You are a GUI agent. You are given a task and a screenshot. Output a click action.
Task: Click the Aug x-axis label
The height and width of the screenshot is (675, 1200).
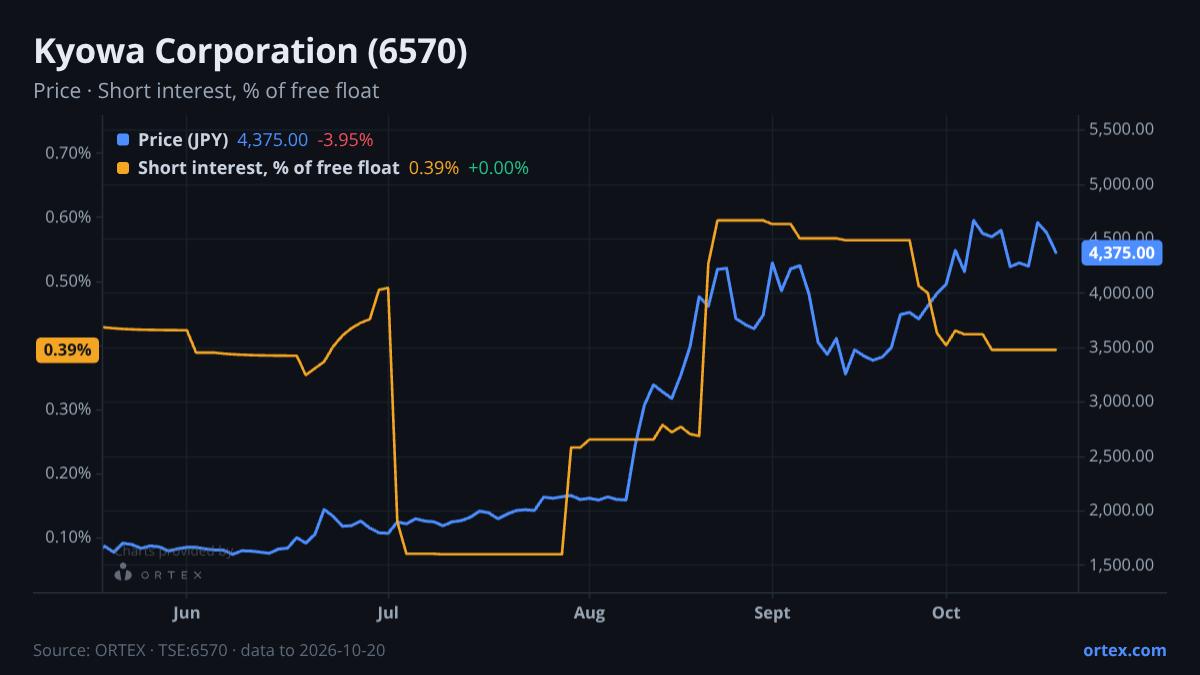590,613
